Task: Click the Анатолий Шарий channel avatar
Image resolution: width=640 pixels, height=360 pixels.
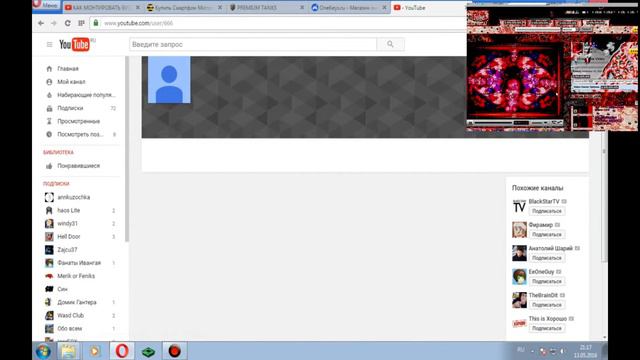Action: click(x=519, y=253)
